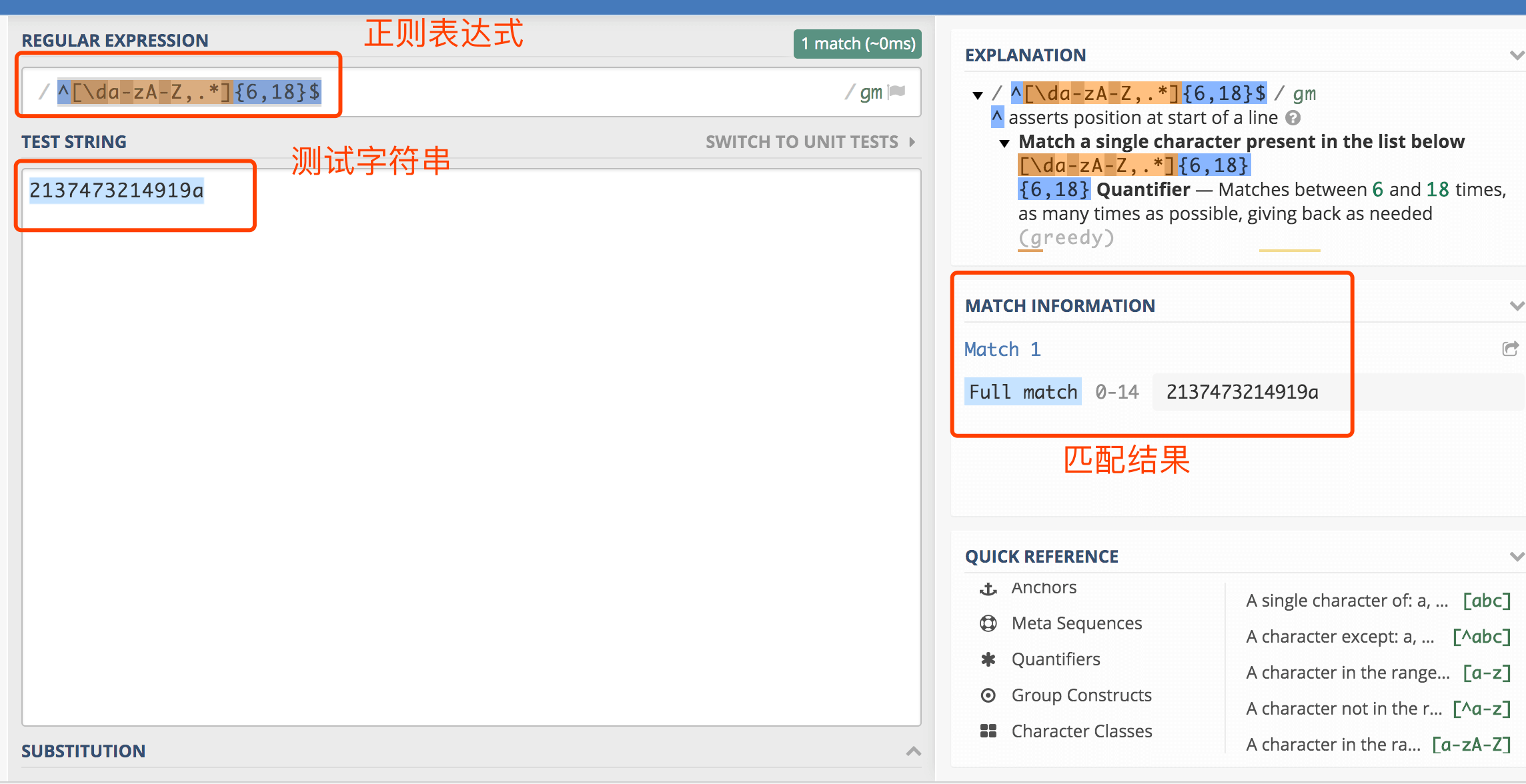
Task: Click the Character Classes grid icon
Action: pyautogui.click(x=988, y=731)
